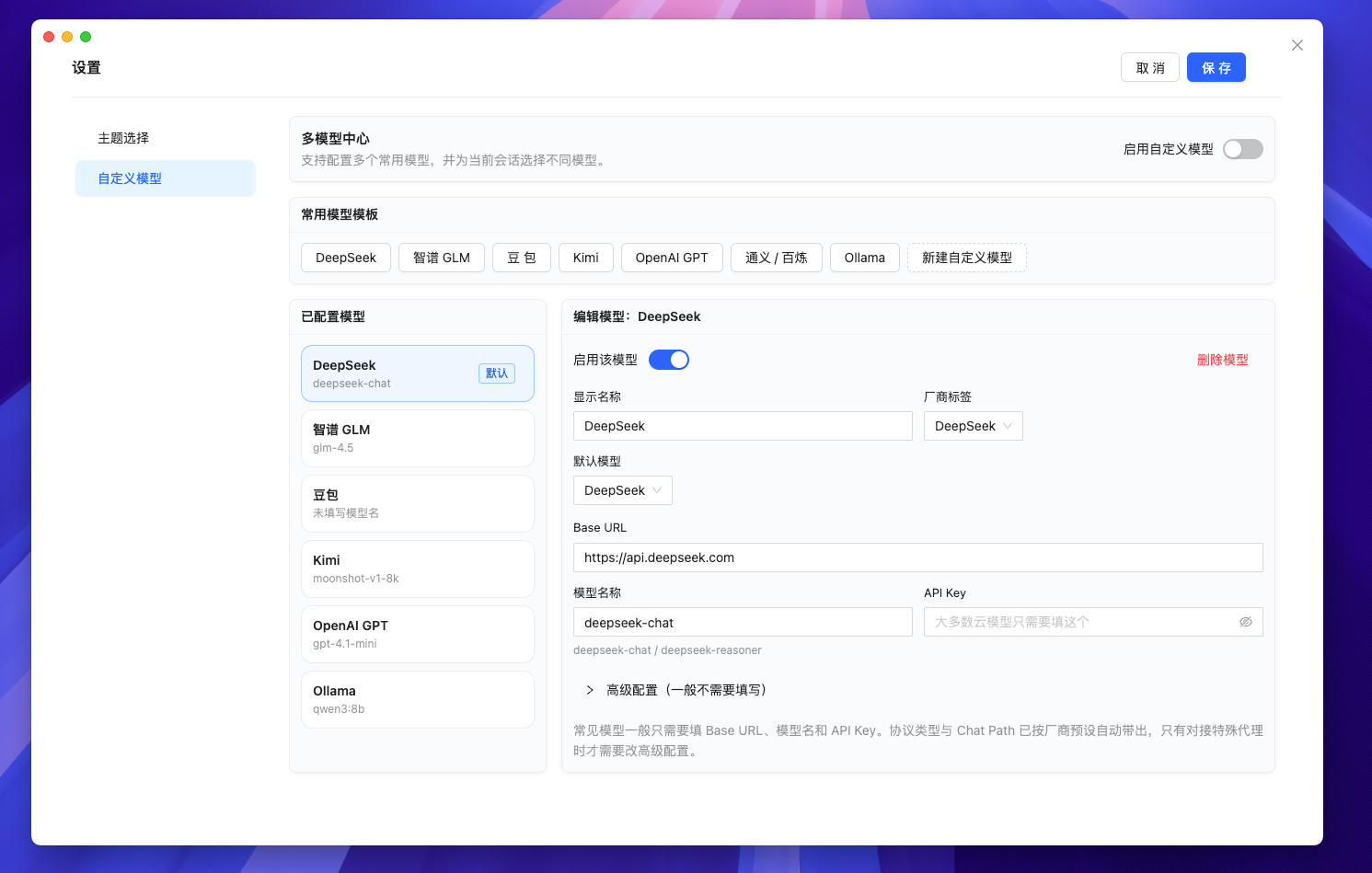Select 智谱 GLM glm-4.5 model card

pos(418,439)
